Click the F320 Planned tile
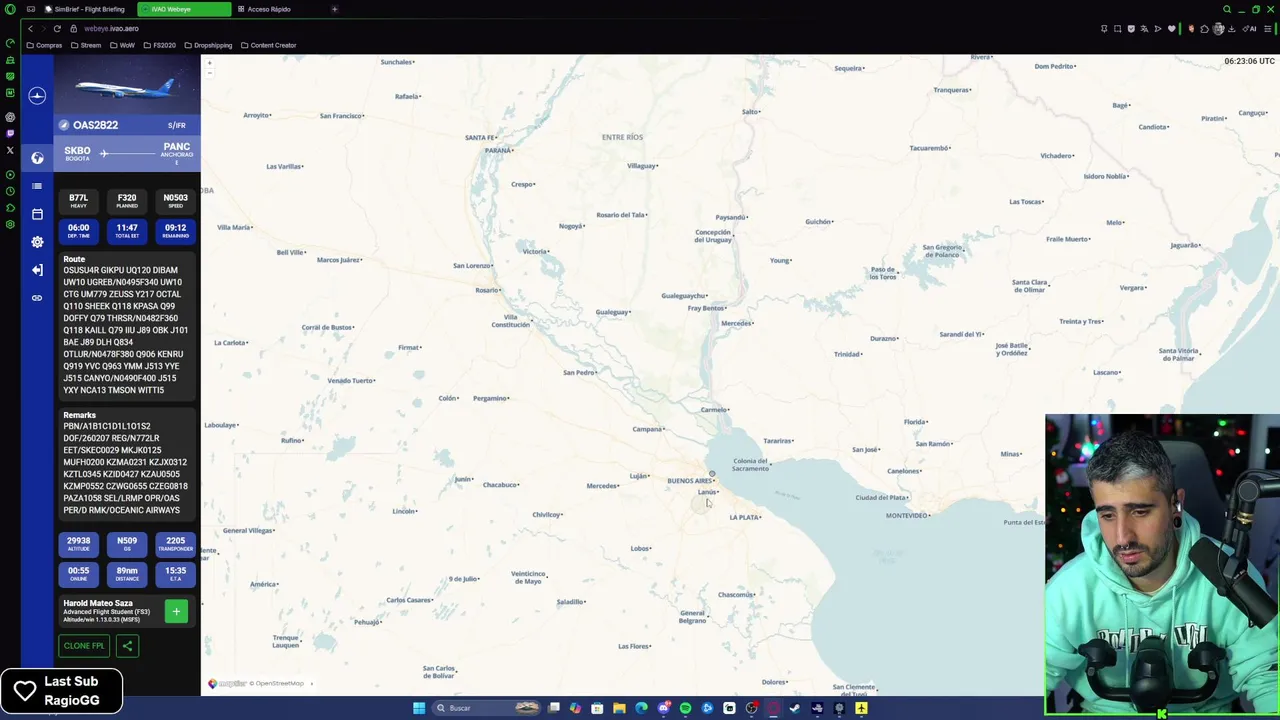1280x720 pixels. pos(127,200)
